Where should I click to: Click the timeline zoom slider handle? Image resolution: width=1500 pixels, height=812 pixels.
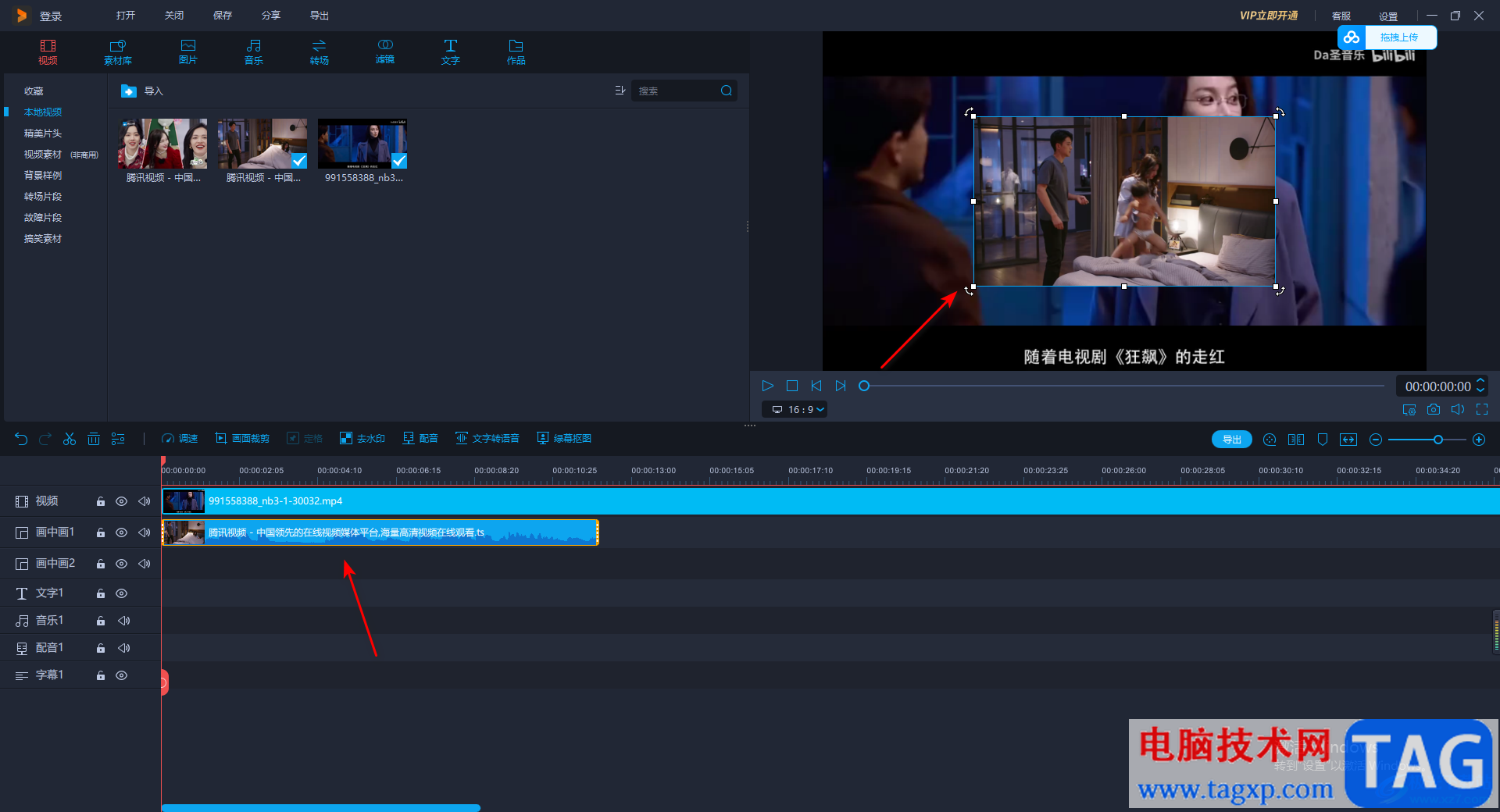pos(1438,440)
